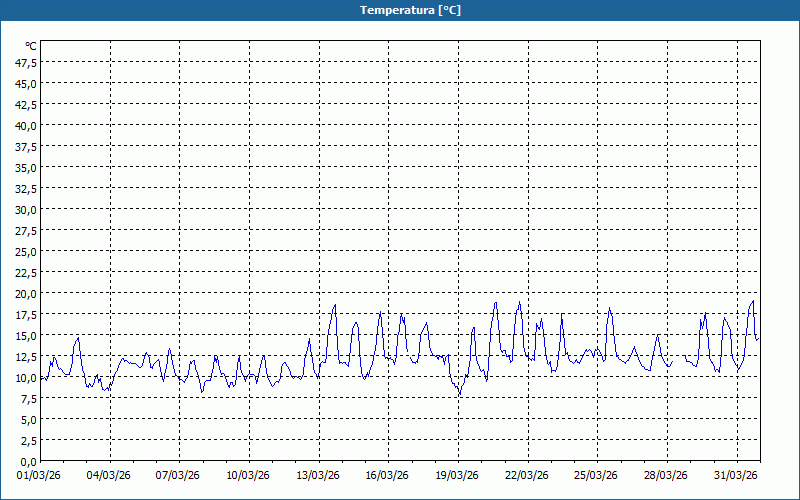The width and height of the screenshot is (800, 500).
Task: Select the 32,5 y-axis label
Action: tap(27, 189)
